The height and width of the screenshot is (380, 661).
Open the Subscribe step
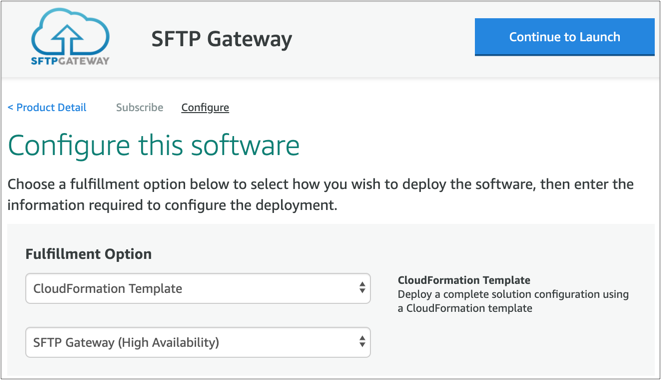tap(140, 108)
